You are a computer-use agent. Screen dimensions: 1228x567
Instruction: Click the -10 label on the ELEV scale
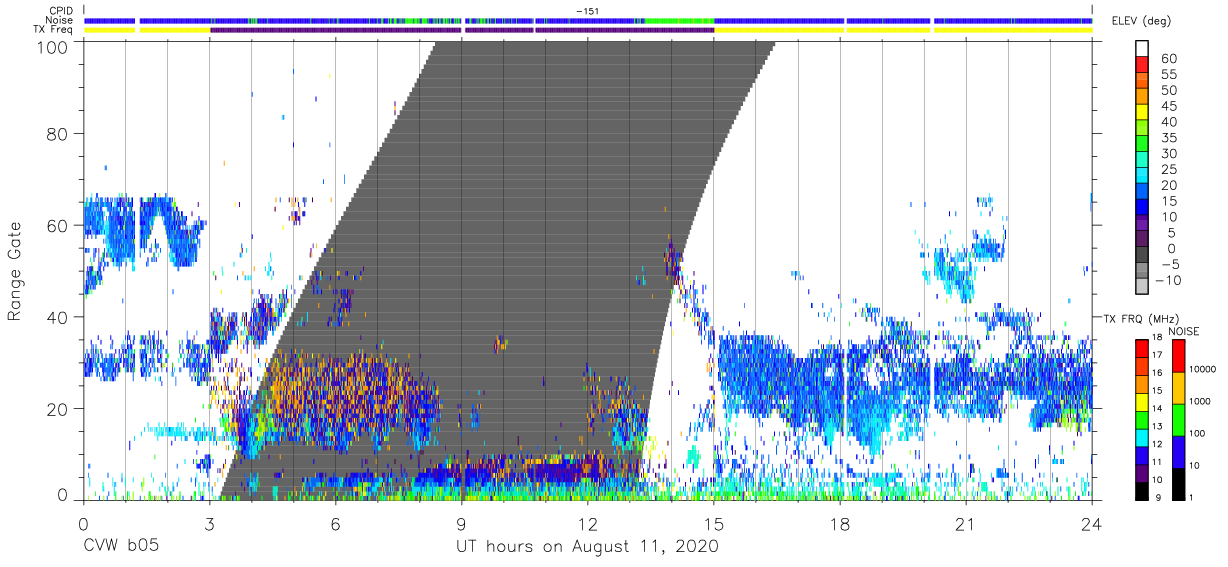click(1167, 280)
